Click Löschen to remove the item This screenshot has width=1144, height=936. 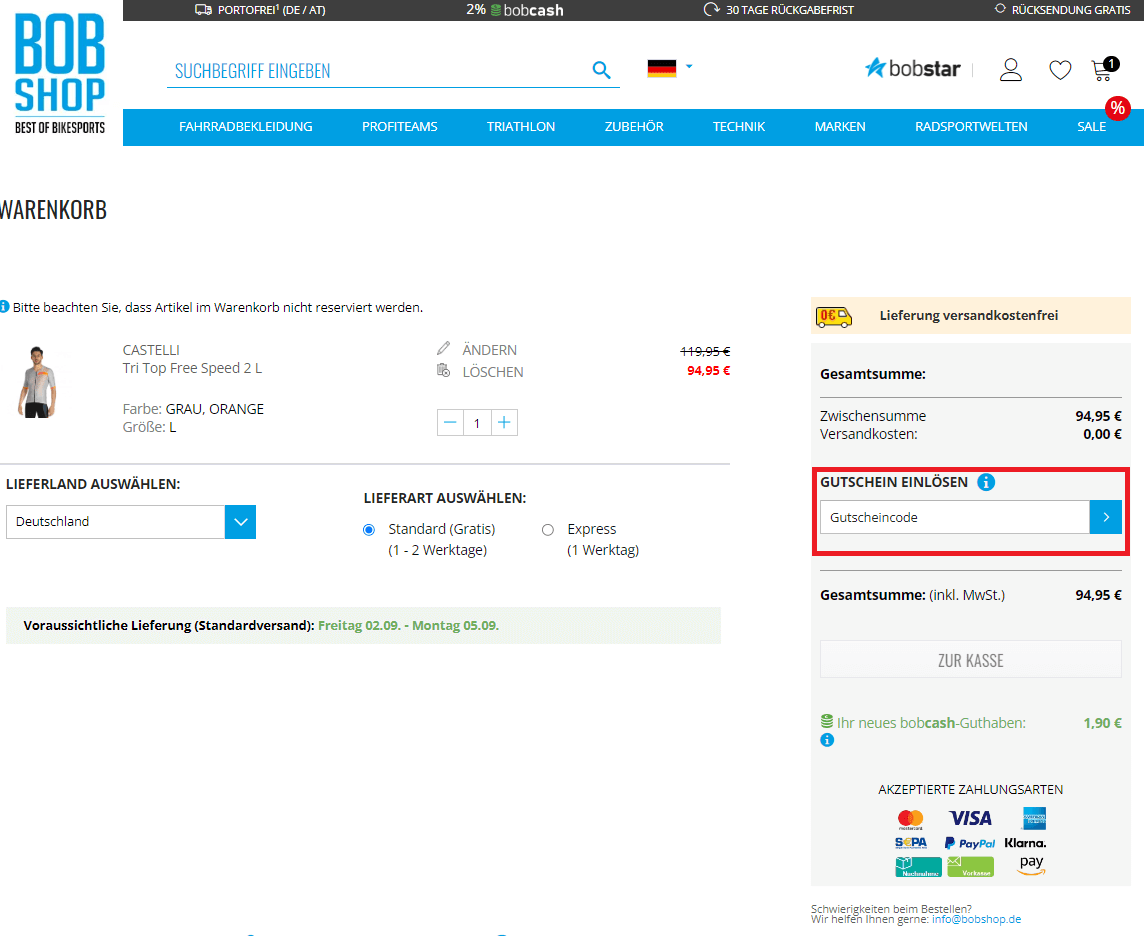pyautogui.click(x=492, y=372)
